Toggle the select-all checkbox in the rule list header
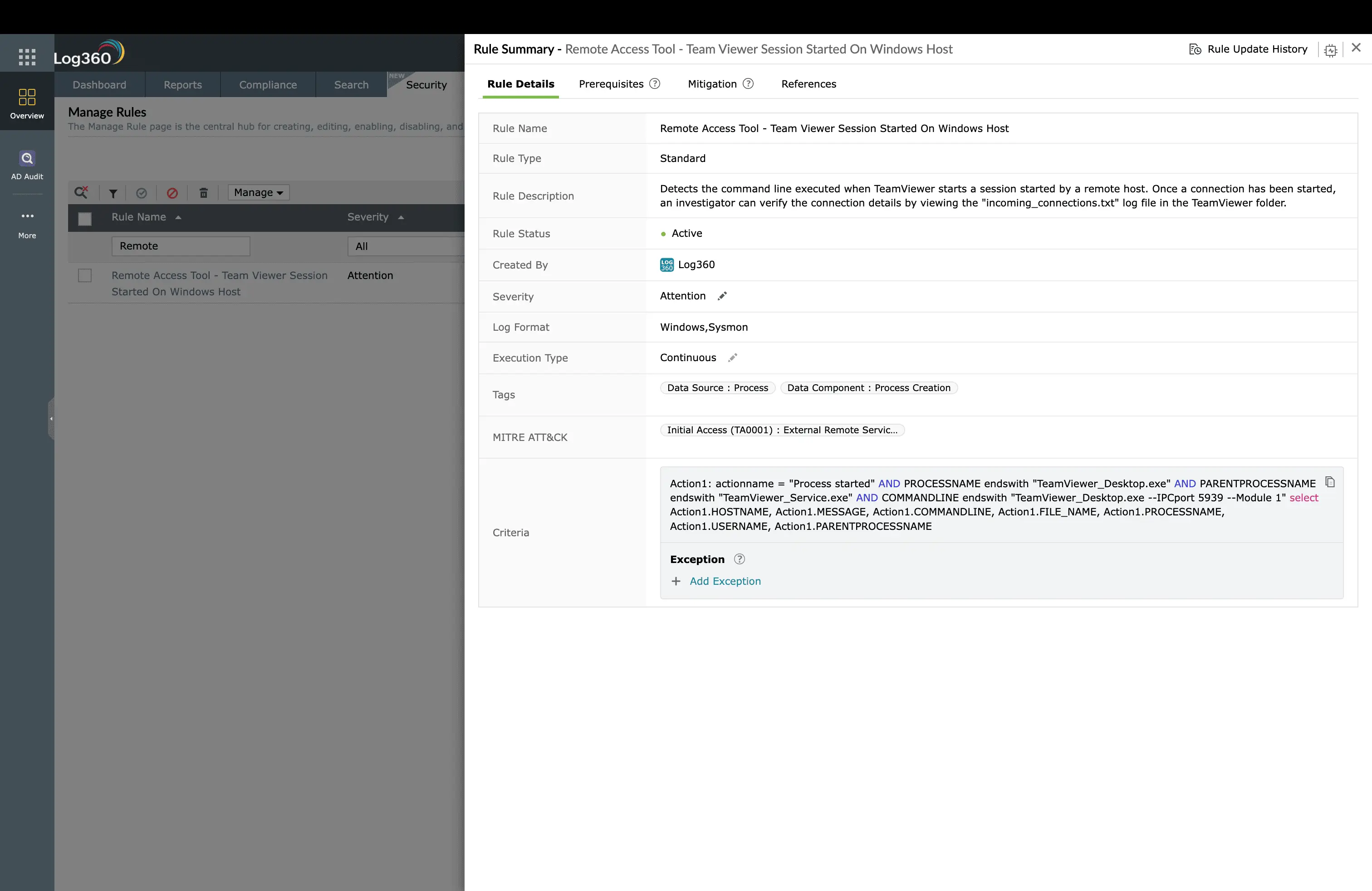This screenshot has height=891, width=1372. (85, 218)
